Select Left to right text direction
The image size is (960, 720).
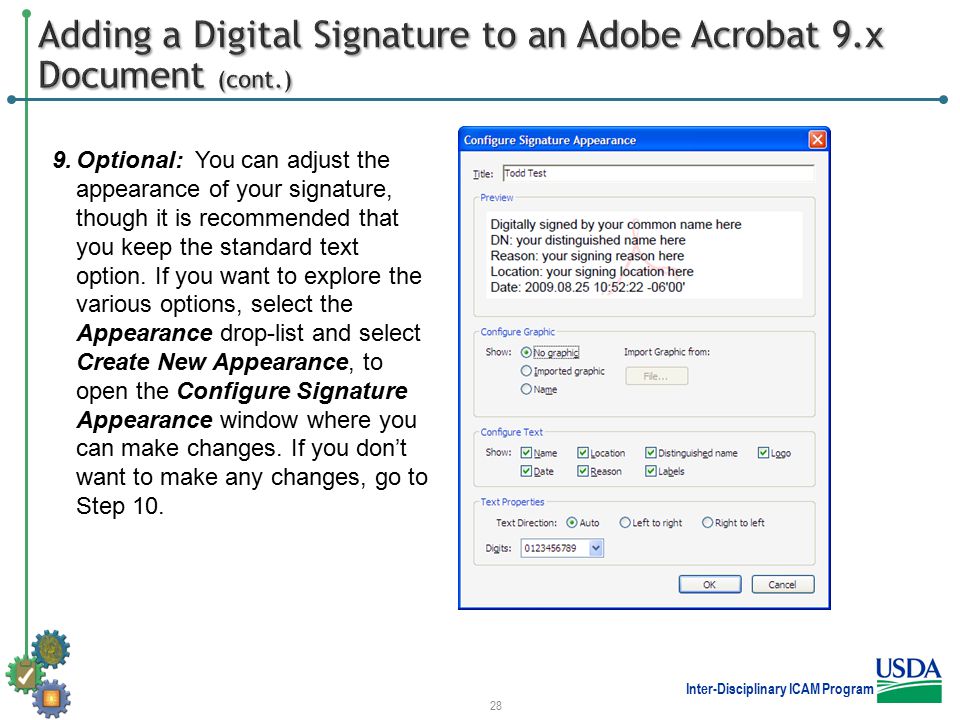(x=625, y=523)
